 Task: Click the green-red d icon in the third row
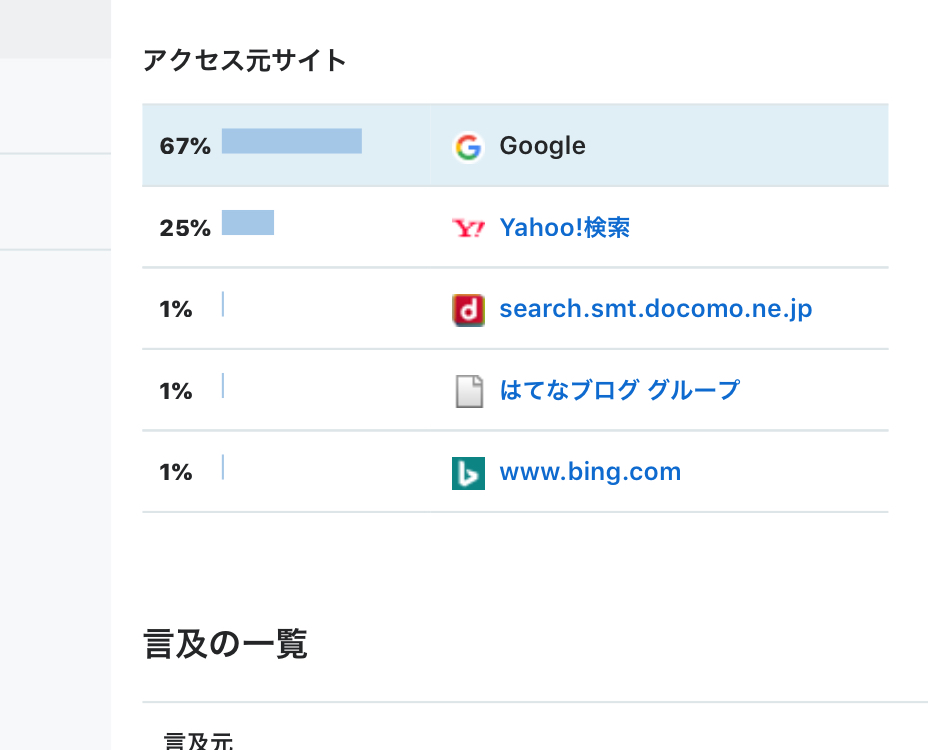468,309
